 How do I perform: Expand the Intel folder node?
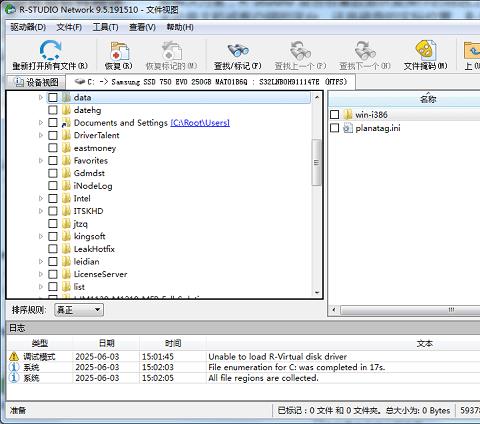[x=41, y=198]
